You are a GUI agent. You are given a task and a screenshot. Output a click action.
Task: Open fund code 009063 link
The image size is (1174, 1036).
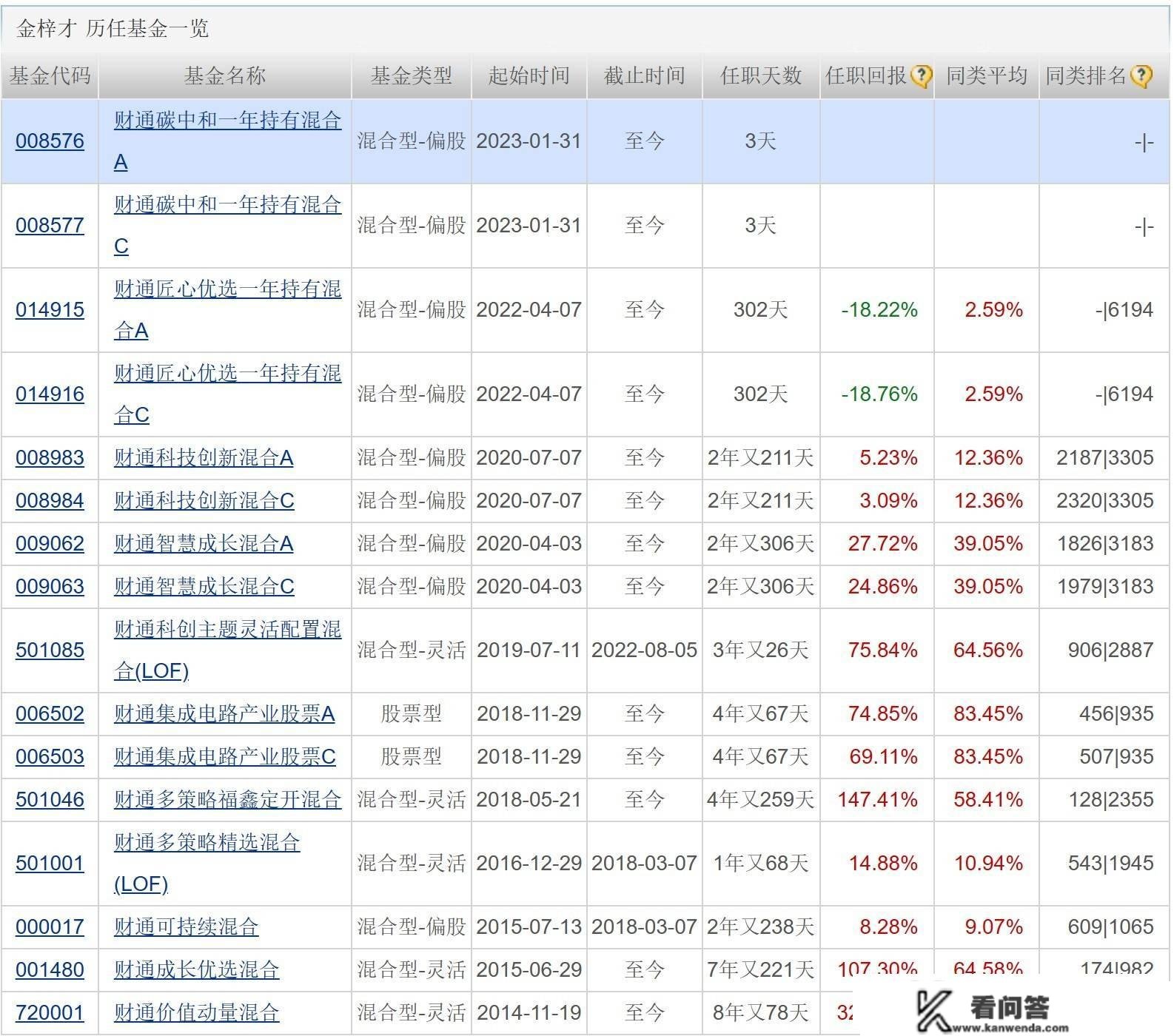[x=50, y=586]
